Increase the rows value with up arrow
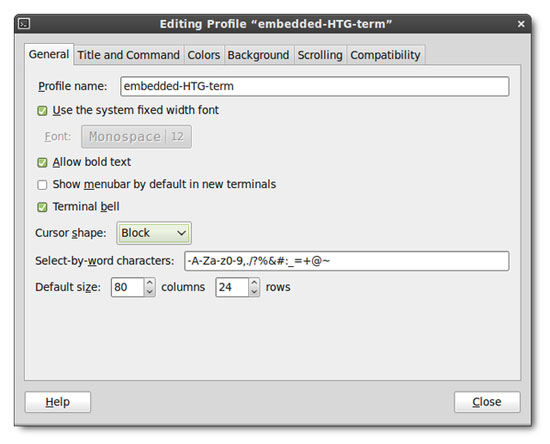The width and height of the screenshot is (550, 444). pos(254,283)
